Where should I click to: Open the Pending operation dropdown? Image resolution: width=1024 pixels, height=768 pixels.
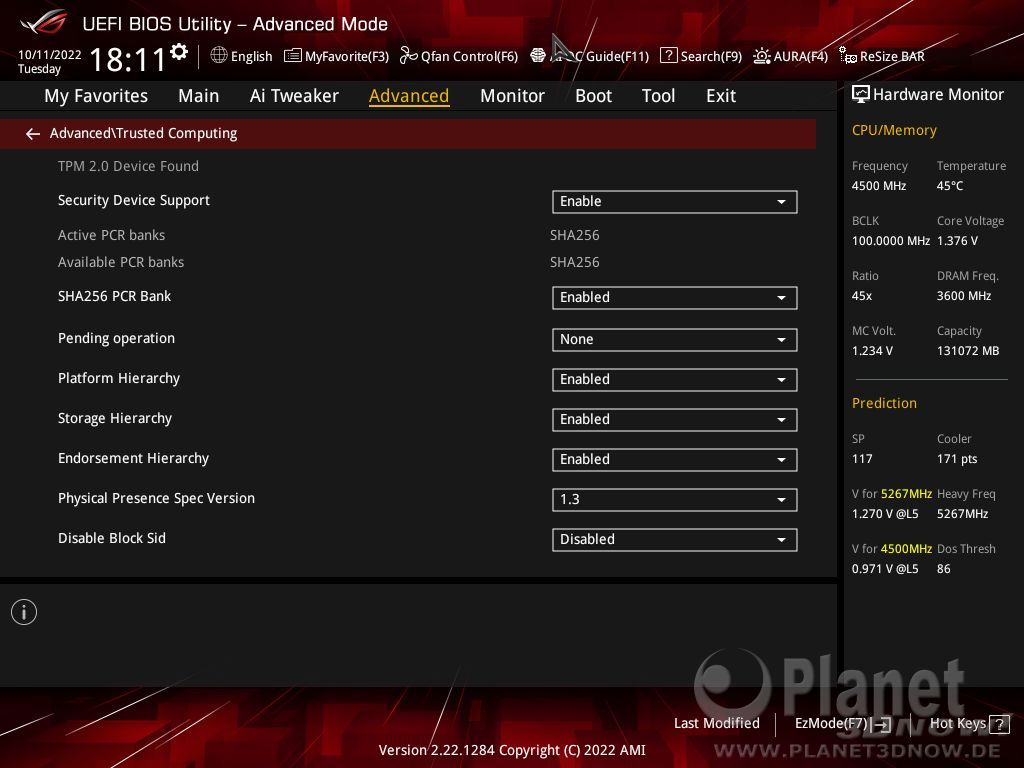click(675, 340)
